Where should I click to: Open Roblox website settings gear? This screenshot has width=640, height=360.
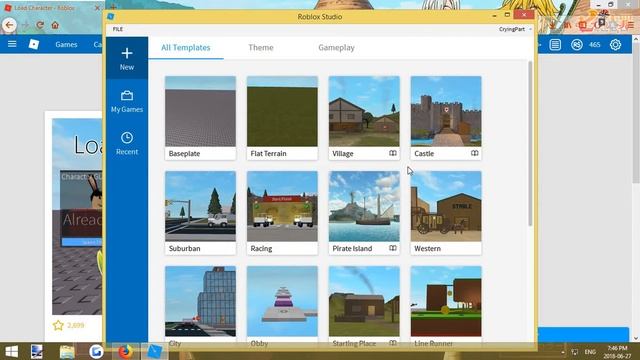(615, 44)
